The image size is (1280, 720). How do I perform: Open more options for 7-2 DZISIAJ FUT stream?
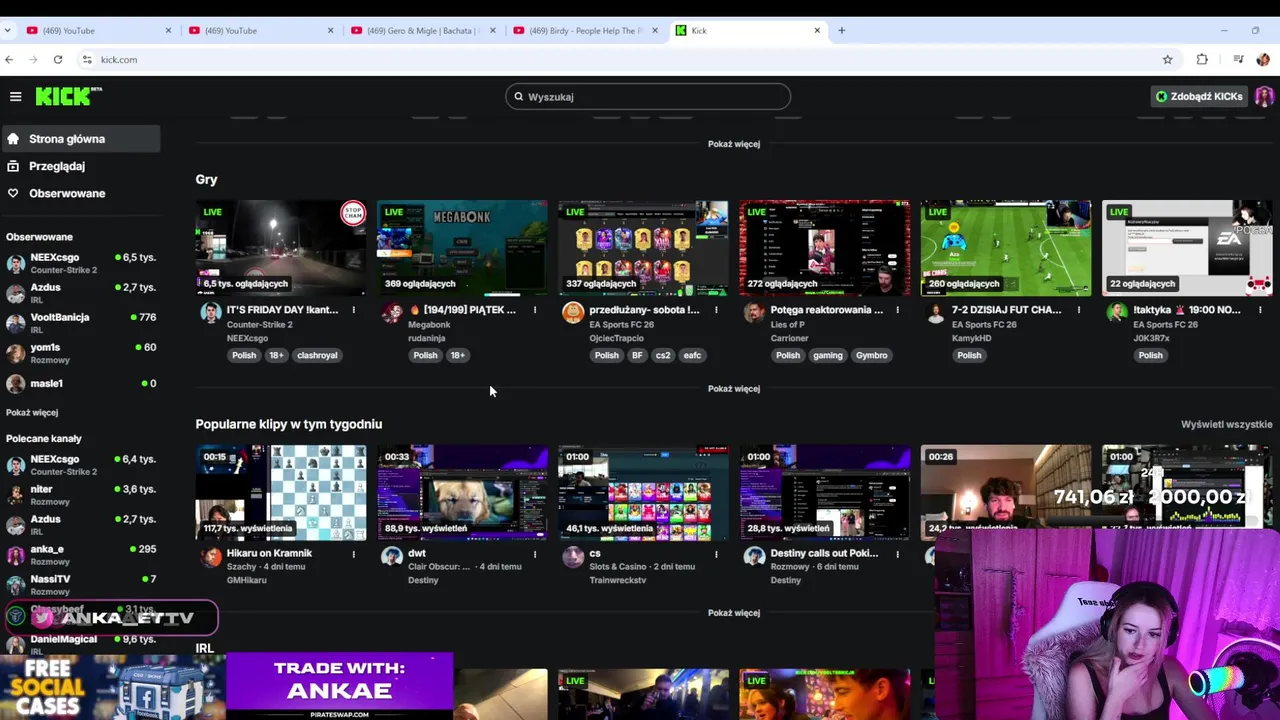(x=1078, y=310)
